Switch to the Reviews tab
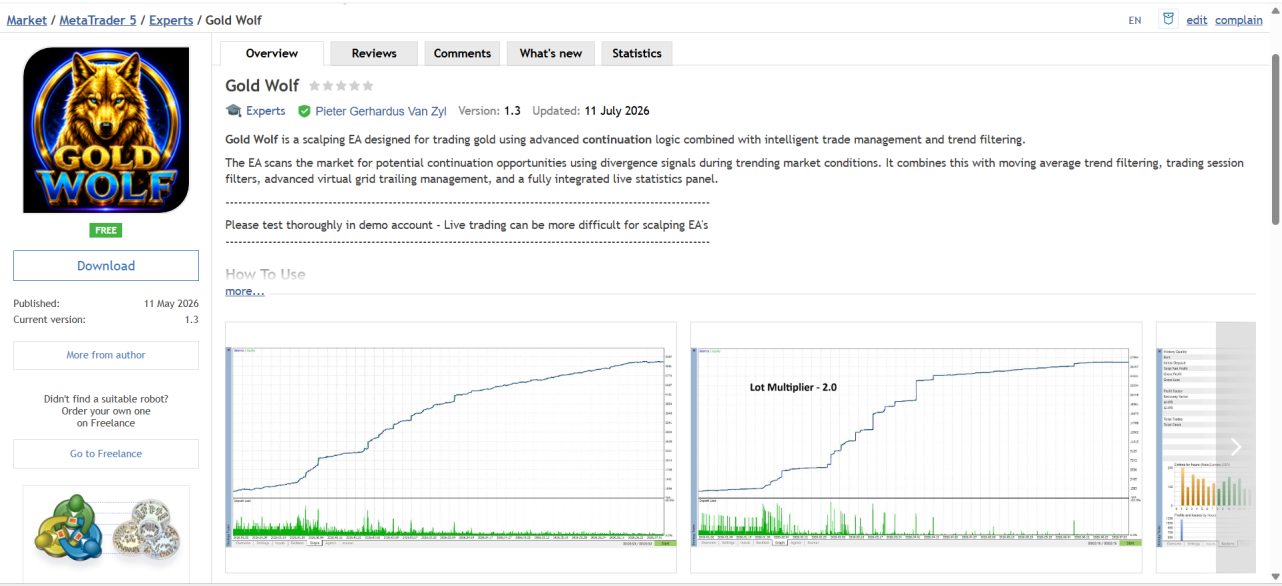Viewport: 1282px width, 586px height. (x=374, y=53)
